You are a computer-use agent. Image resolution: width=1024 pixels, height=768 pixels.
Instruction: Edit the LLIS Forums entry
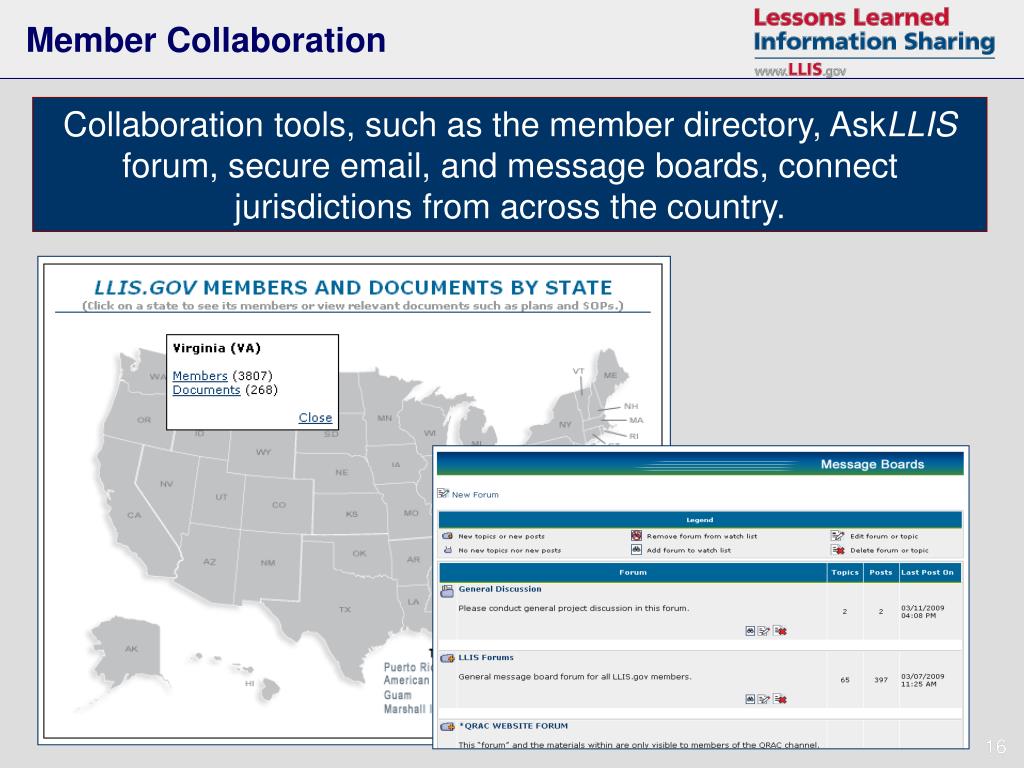pos(763,699)
